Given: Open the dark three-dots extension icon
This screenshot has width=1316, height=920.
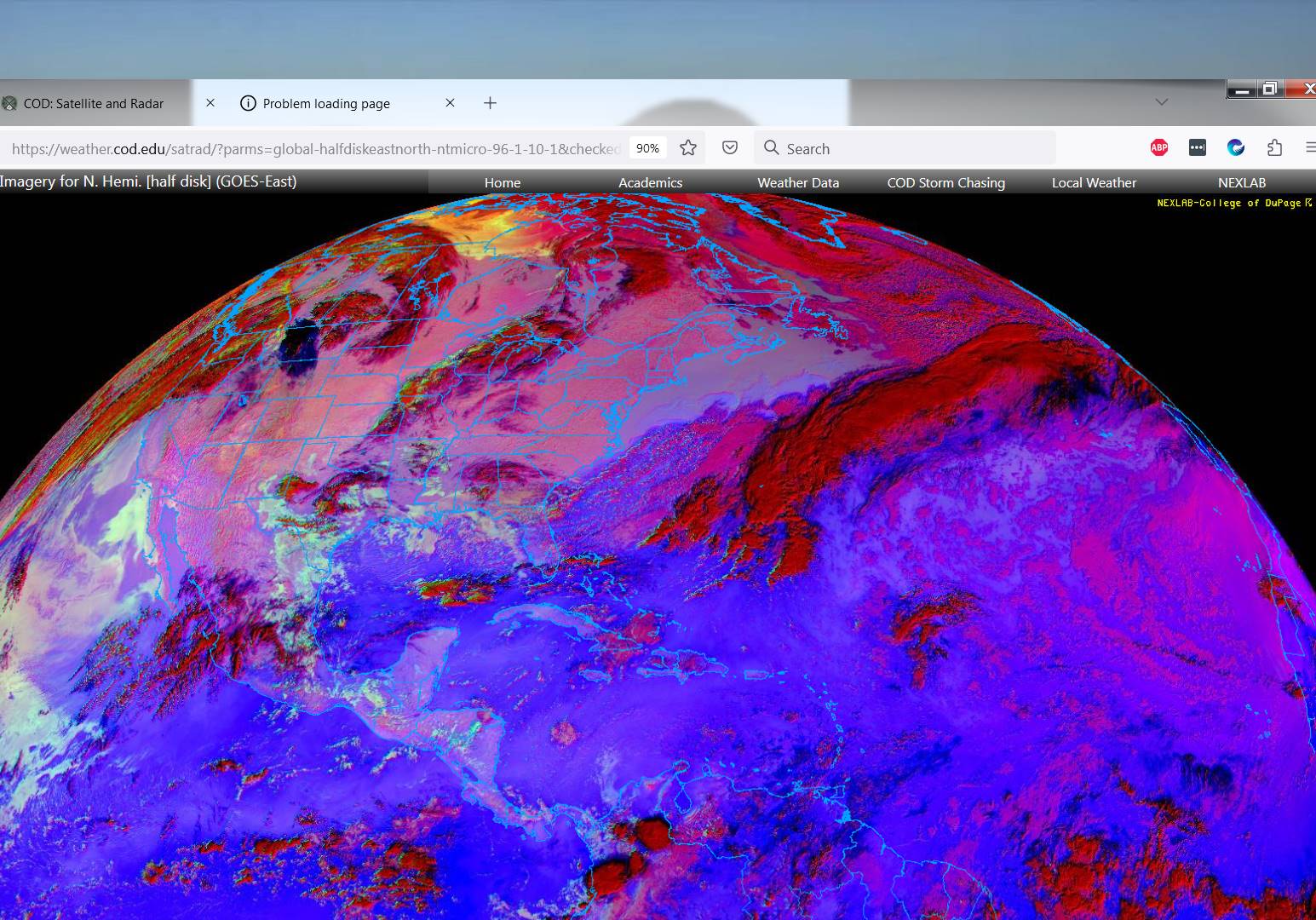Looking at the screenshot, I should (1197, 148).
